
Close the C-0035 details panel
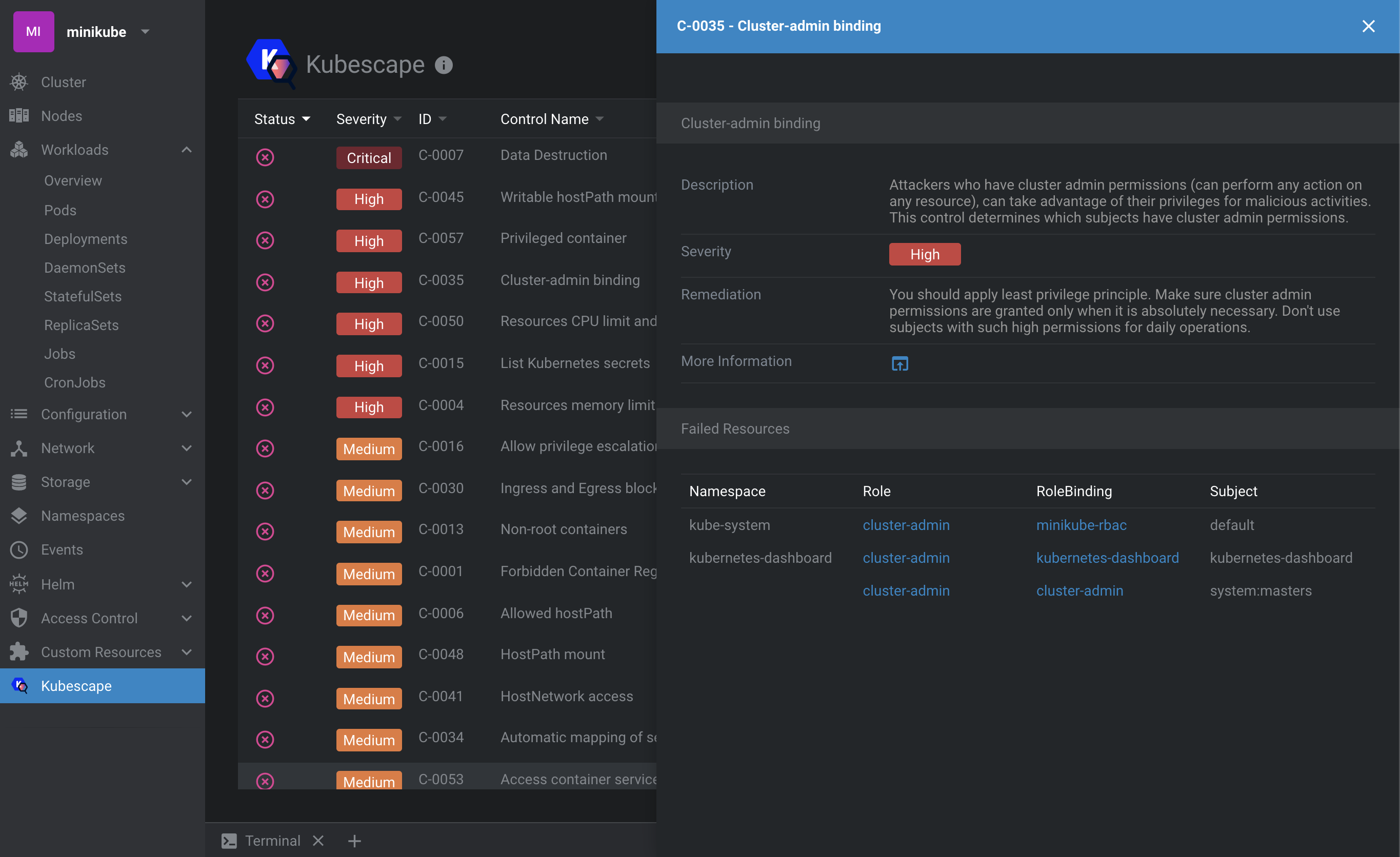1368,26
